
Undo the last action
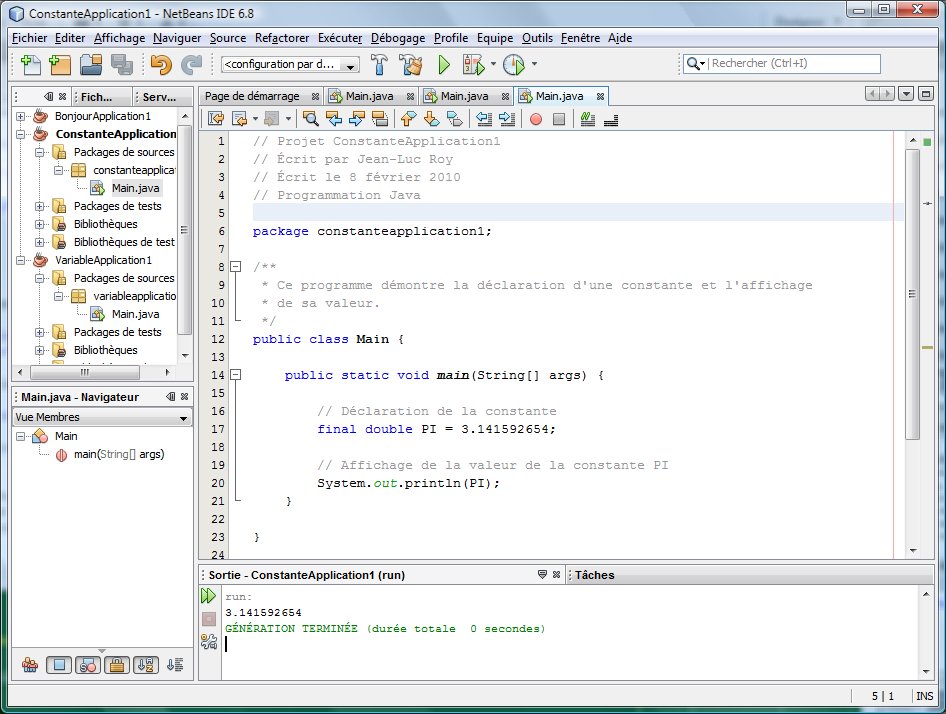point(161,64)
